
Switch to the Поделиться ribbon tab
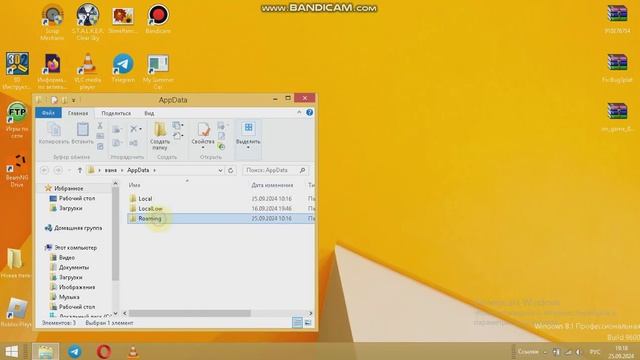(x=116, y=113)
